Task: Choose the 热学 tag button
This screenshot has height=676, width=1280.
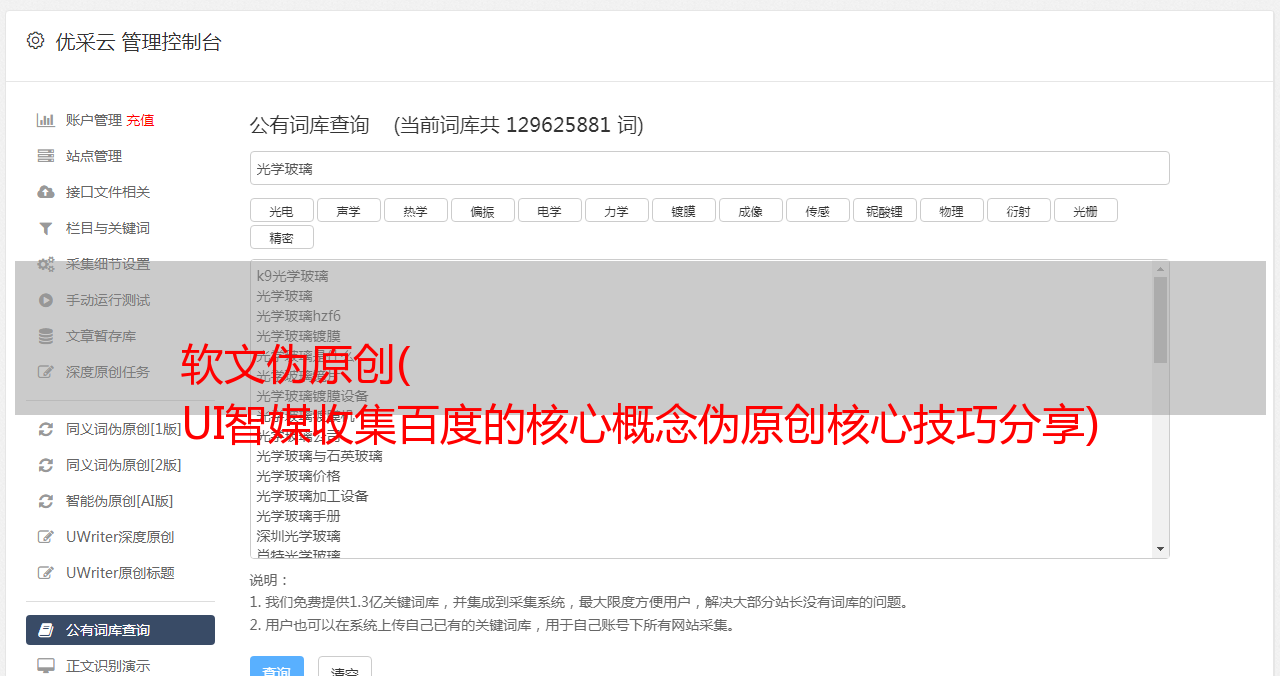Action: pos(416,211)
